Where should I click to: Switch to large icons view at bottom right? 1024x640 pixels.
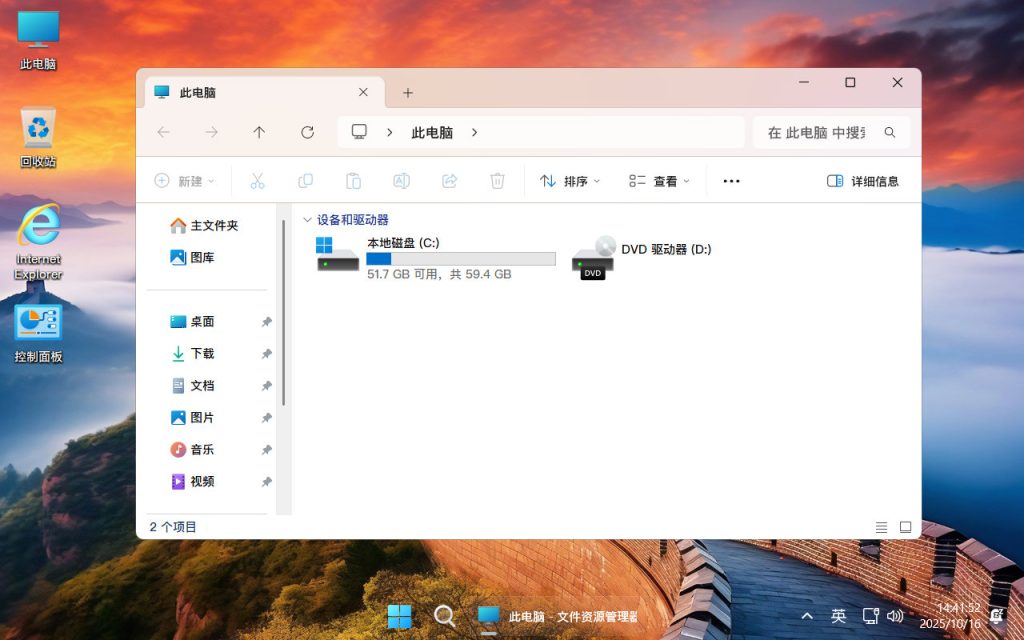(x=905, y=526)
